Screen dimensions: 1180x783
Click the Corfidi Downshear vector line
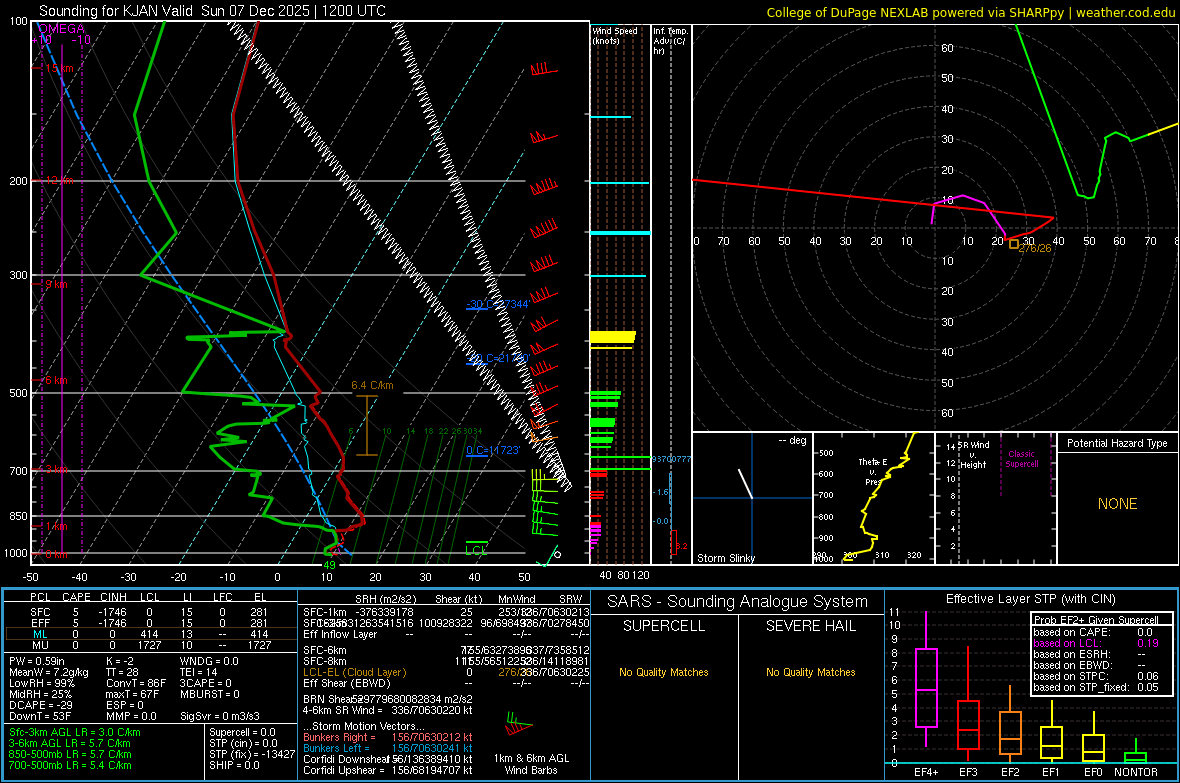tap(388, 759)
